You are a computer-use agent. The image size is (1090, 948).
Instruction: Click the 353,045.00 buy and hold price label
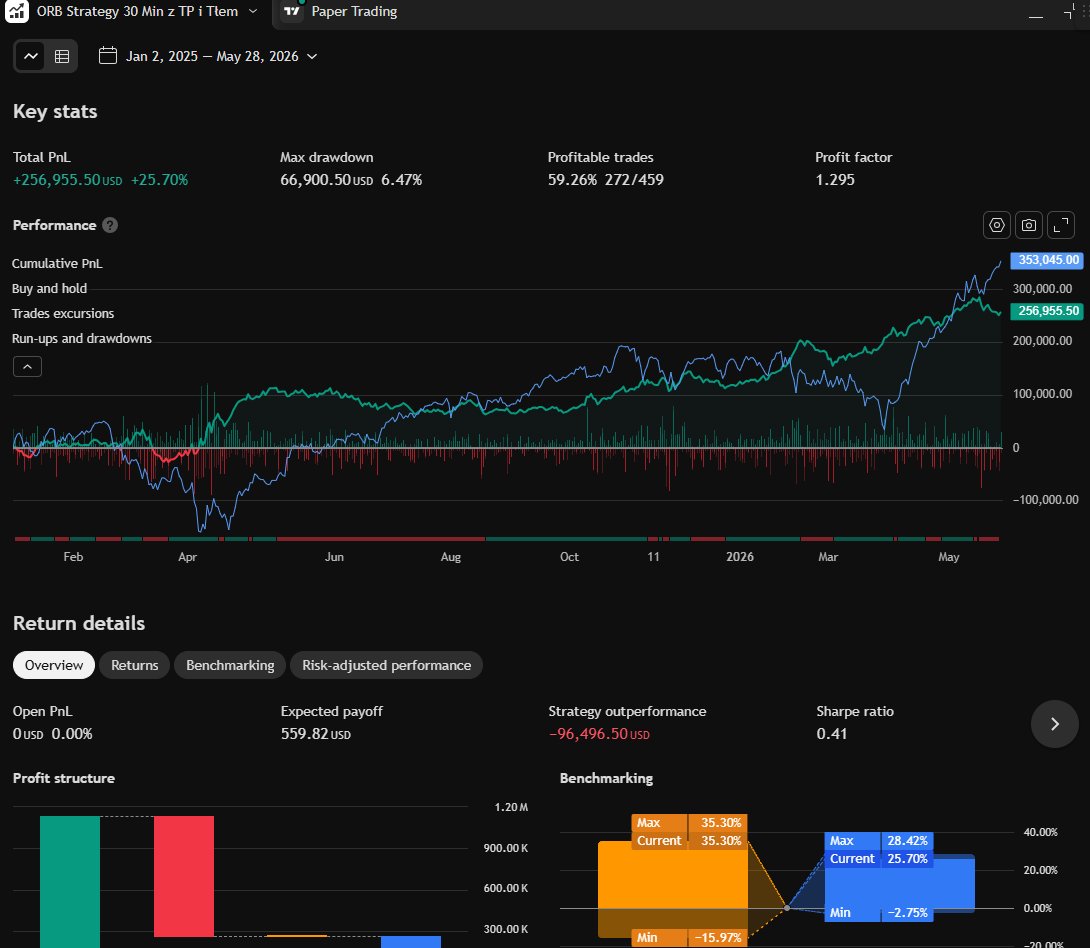coord(1047,260)
